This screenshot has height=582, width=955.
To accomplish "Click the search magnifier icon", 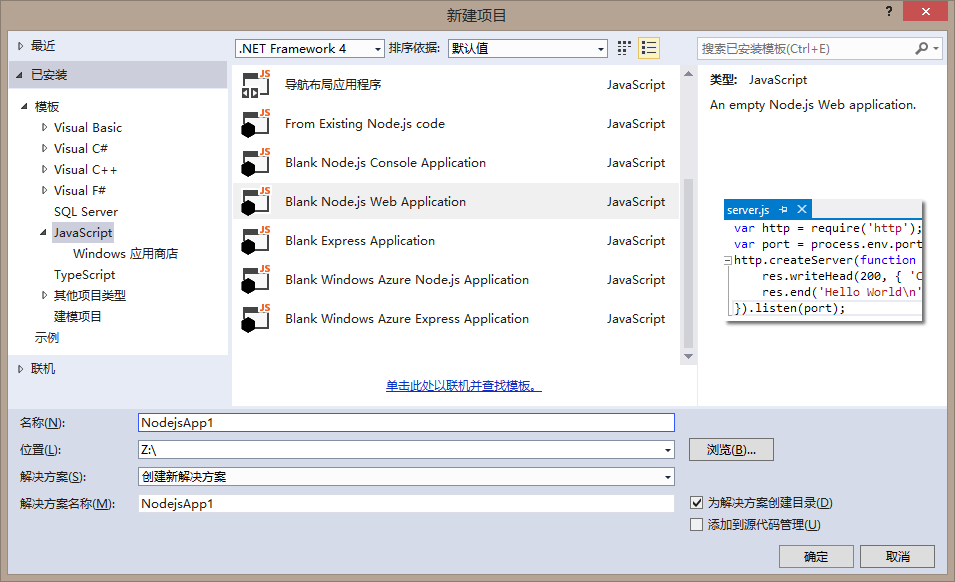I will coord(922,48).
